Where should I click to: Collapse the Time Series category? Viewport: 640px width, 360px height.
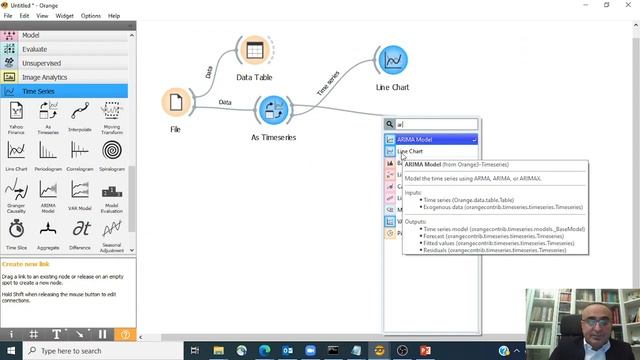pyautogui.click(x=64, y=91)
